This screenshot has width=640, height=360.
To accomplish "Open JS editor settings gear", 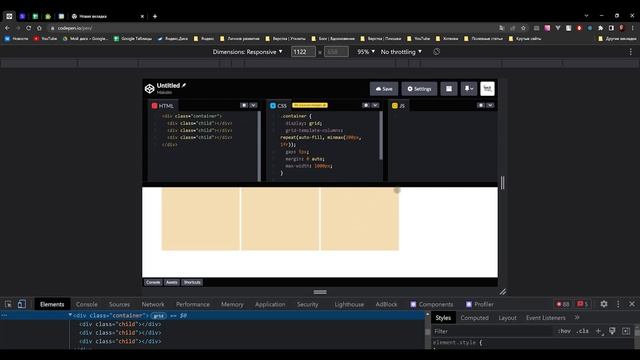I will tap(481, 105).
